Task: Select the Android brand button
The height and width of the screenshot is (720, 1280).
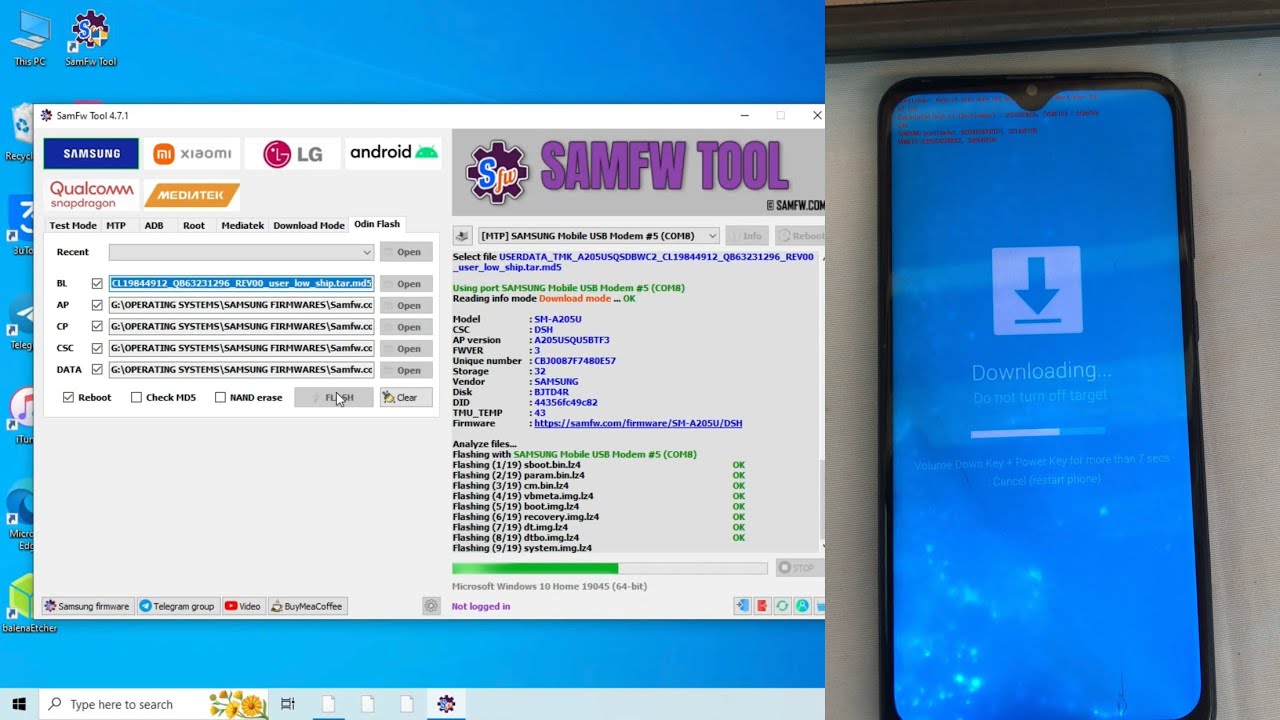Action: coord(394,153)
